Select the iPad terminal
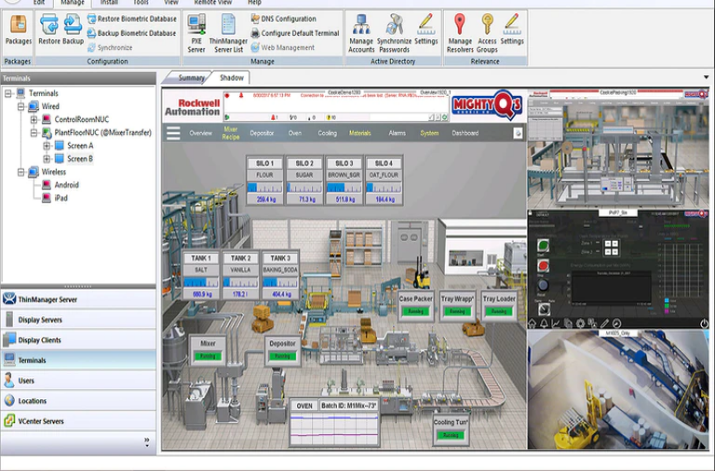Image resolution: width=715 pixels, height=471 pixels. pyautogui.click(x=61, y=198)
